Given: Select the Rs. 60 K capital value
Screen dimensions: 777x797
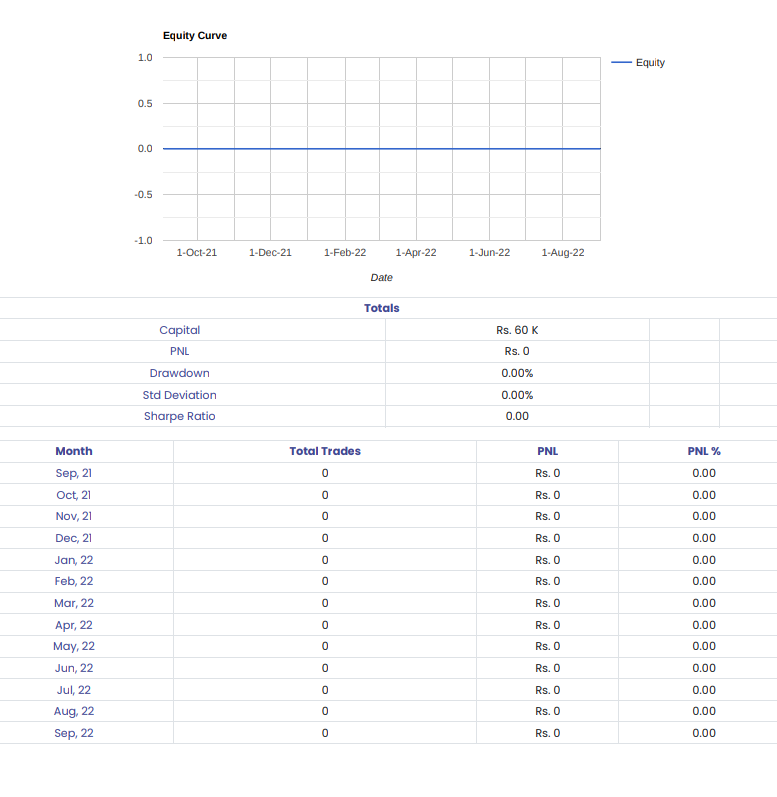Looking at the screenshot, I should tap(517, 330).
